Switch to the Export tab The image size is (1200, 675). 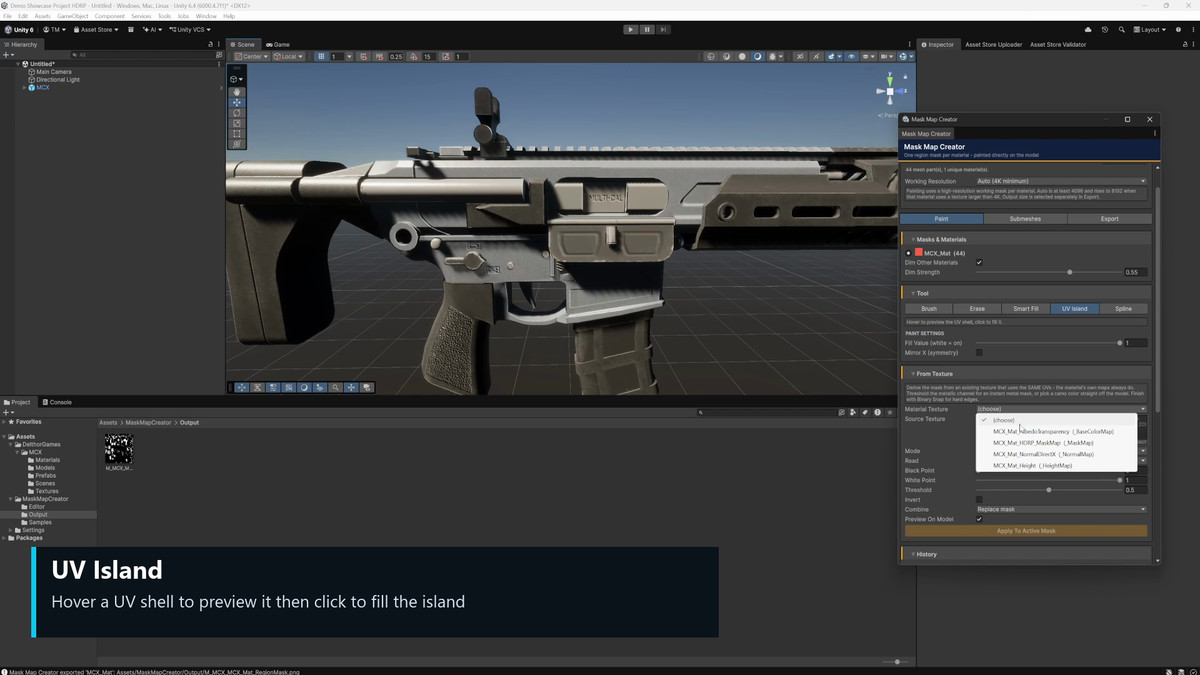[1109, 219]
